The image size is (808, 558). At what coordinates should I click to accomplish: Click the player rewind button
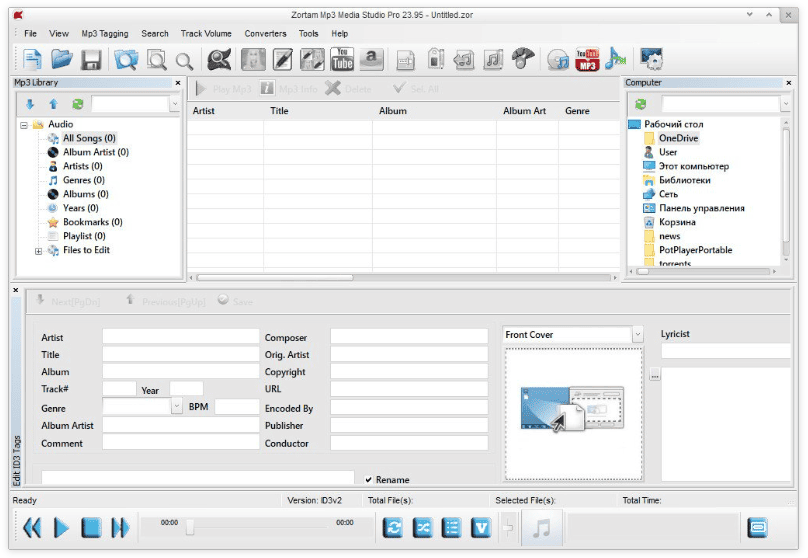point(32,528)
